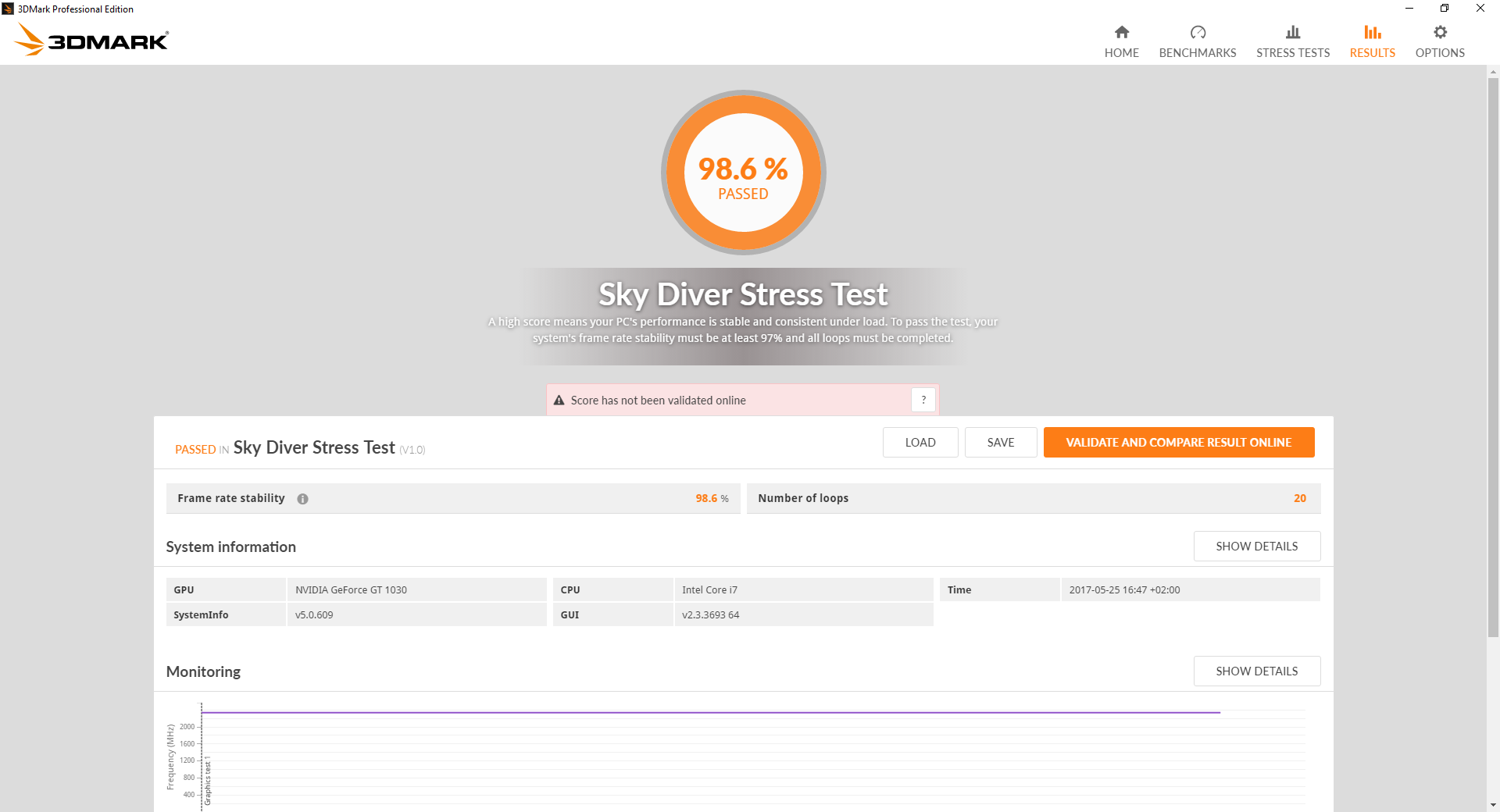Click the scrollbar up arrow
This screenshot has height=812, width=1500.
click(x=1493, y=72)
